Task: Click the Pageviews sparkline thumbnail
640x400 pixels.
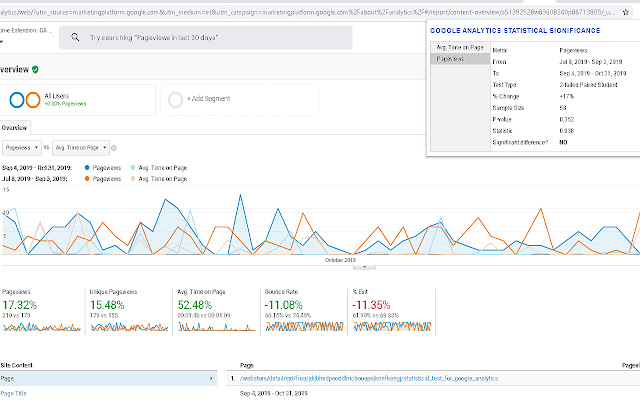Action: pos(42,327)
